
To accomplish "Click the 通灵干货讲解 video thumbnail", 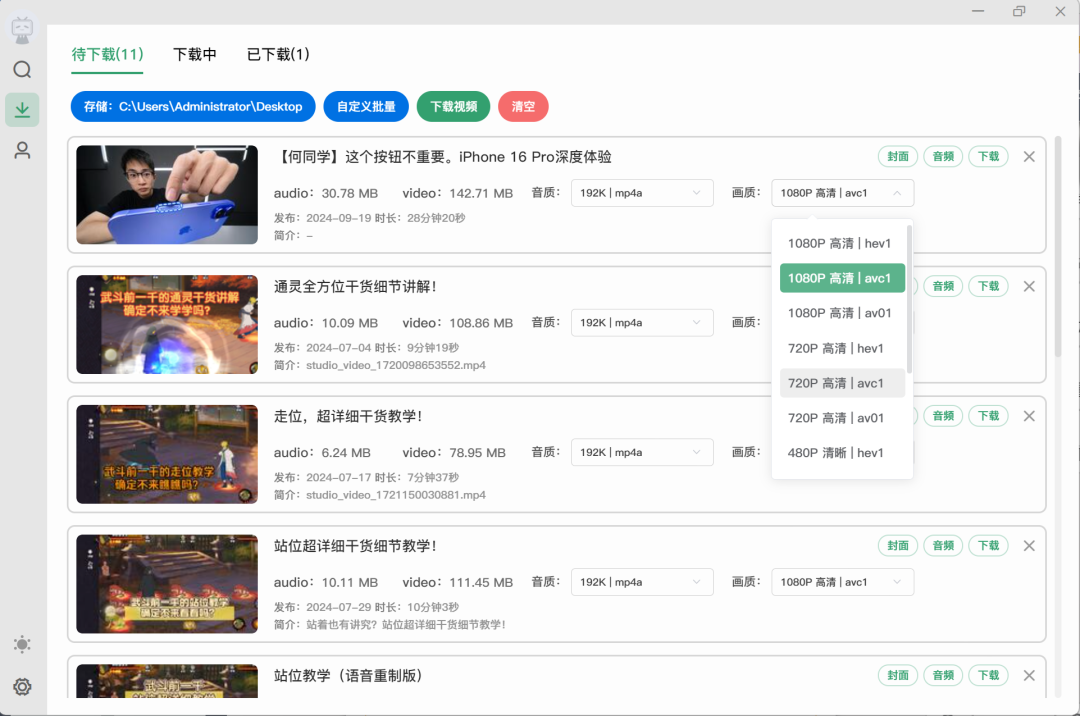I will pyautogui.click(x=167, y=324).
